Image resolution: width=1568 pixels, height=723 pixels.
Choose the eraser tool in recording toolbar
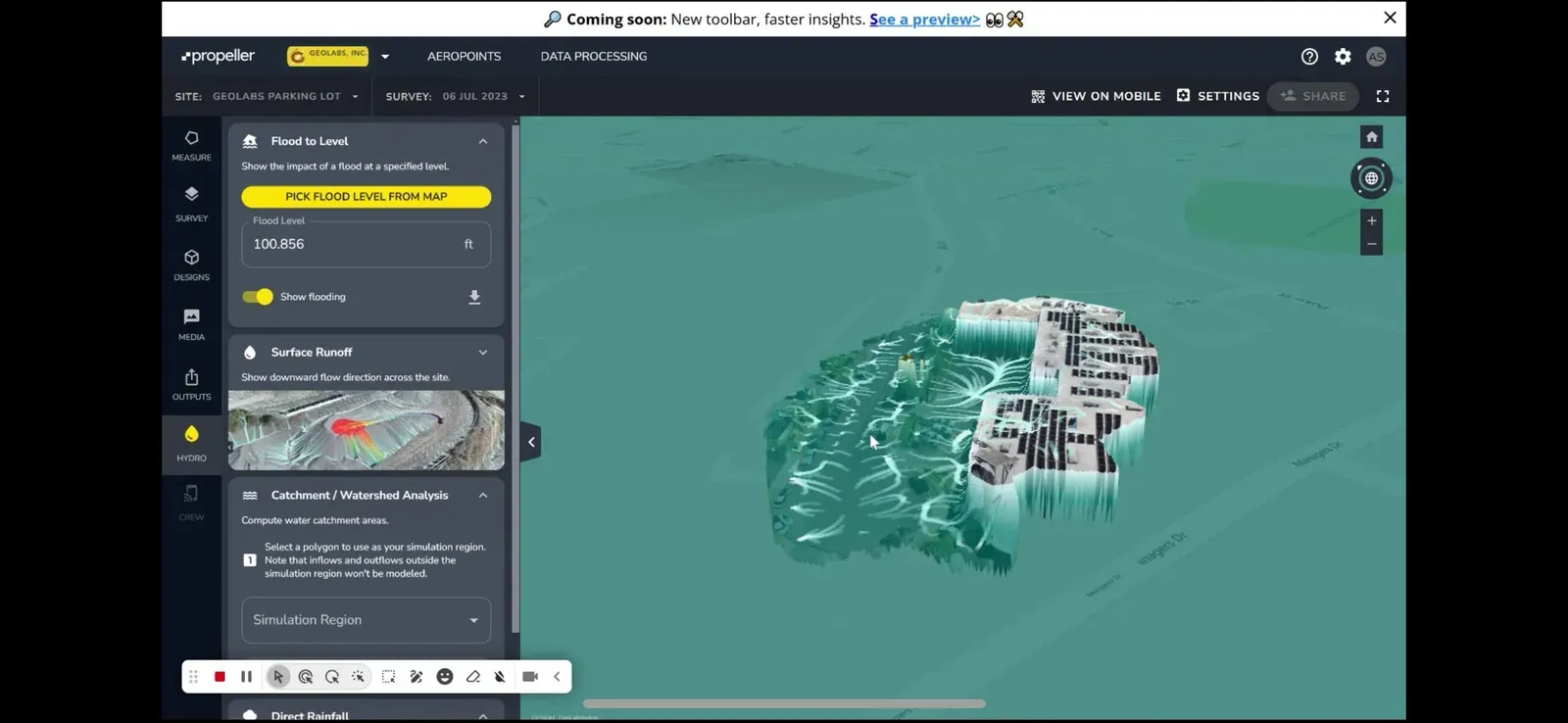tap(473, 677)
